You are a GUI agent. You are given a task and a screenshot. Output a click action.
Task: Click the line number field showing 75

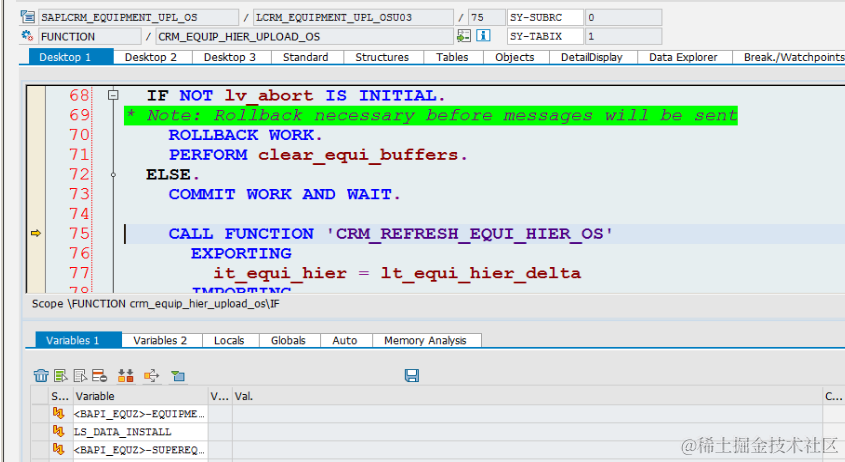487,17
